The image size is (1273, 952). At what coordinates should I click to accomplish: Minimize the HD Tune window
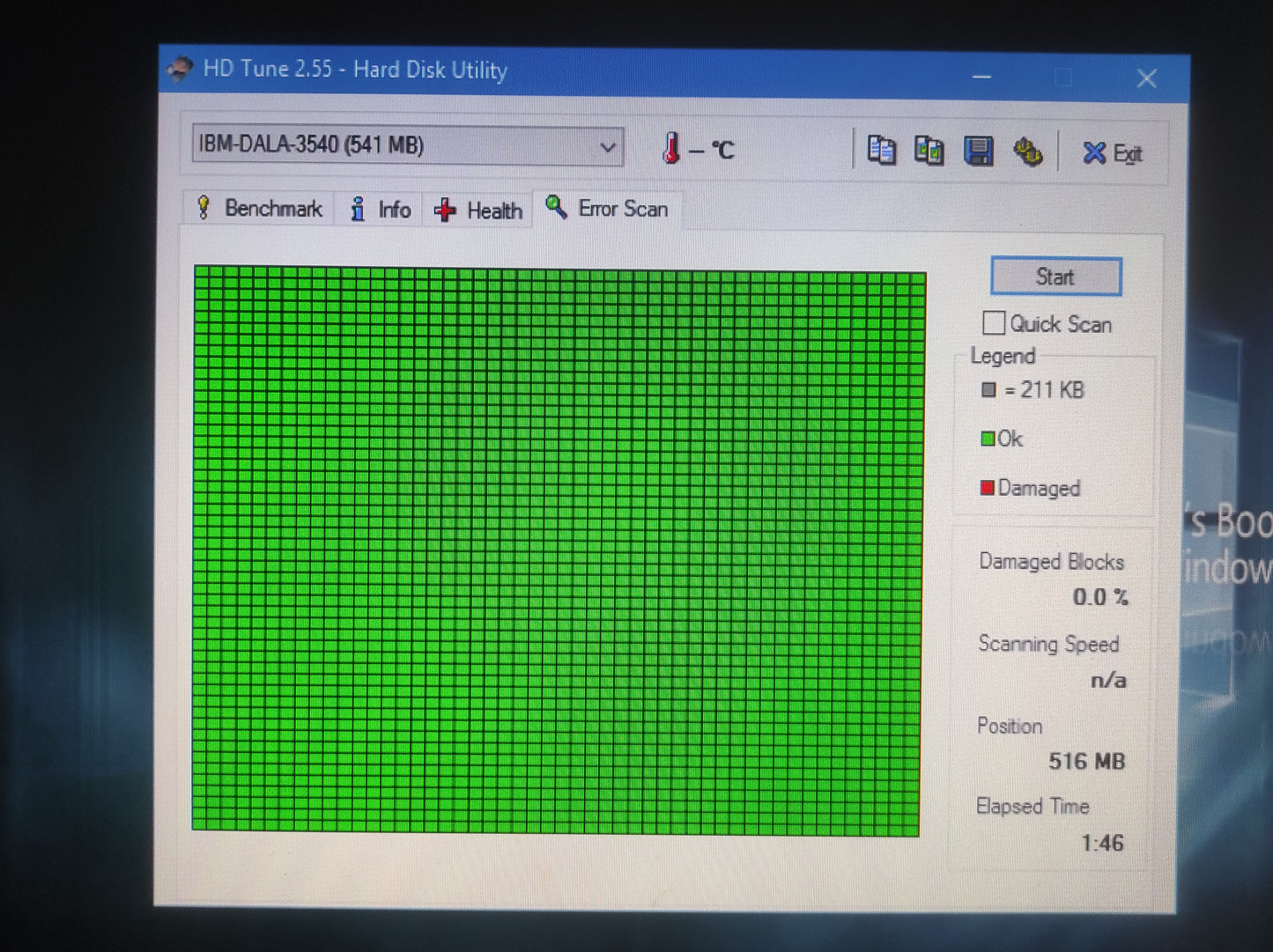point(981,77)
